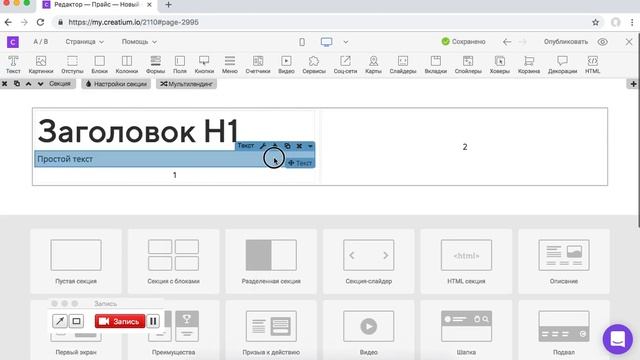Add a Карты element
This screenshot has height=360, width=640.
click(x=373, y=64)
